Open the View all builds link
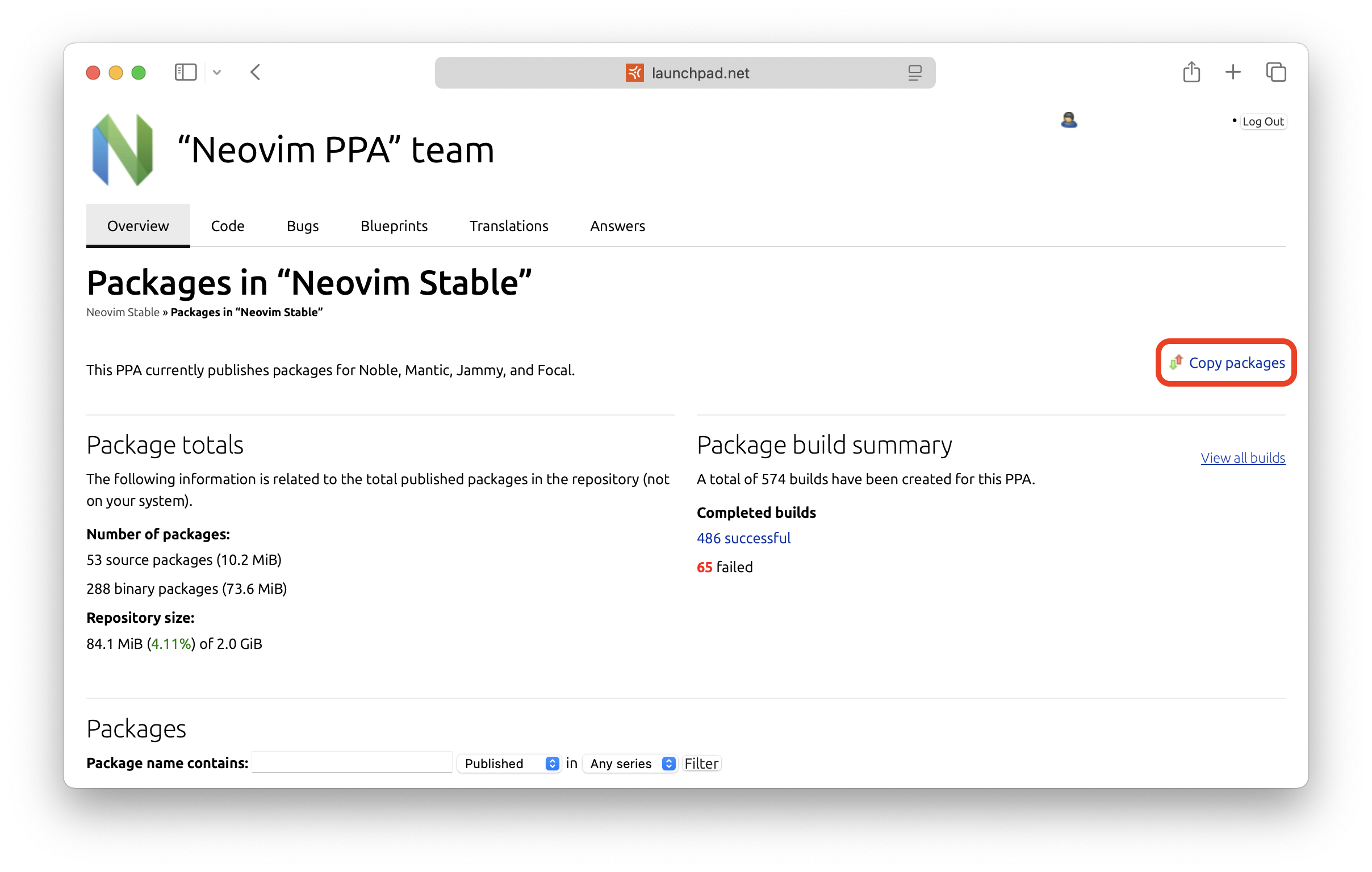 tap(1242, 458)
